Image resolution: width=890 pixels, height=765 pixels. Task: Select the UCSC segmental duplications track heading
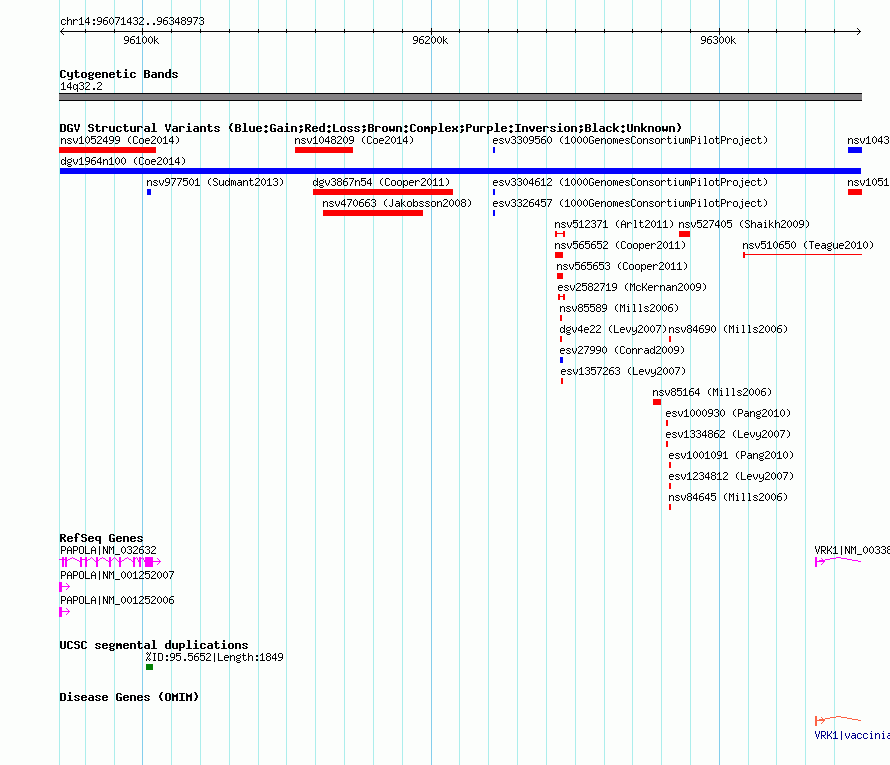(x=154, y=645)
